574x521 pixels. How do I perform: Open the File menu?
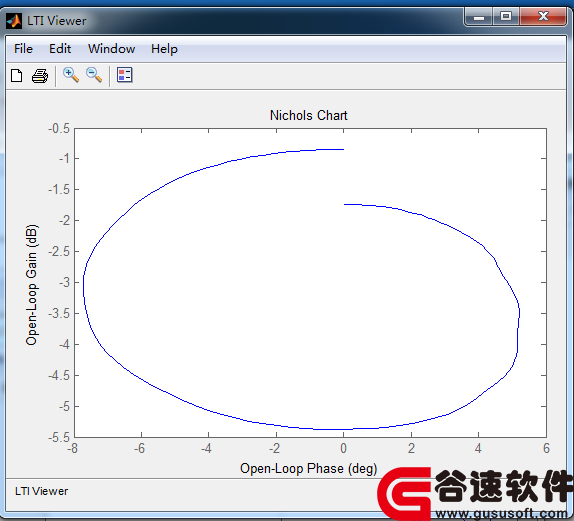pyautogui.click(x=23, y=49)
